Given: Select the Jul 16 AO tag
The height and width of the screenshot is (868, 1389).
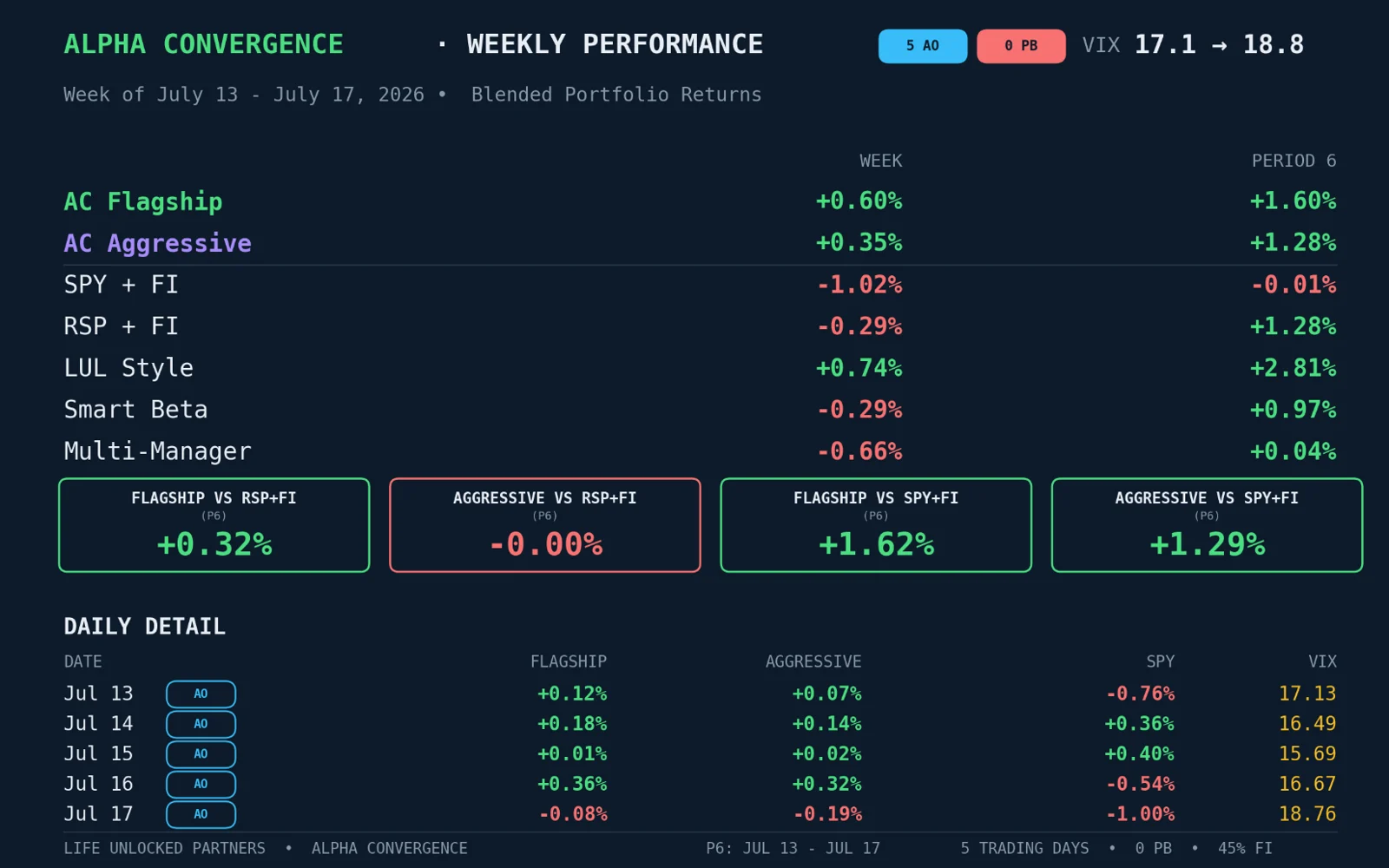Looking at the screenshot, I should [x=201, y=784].
